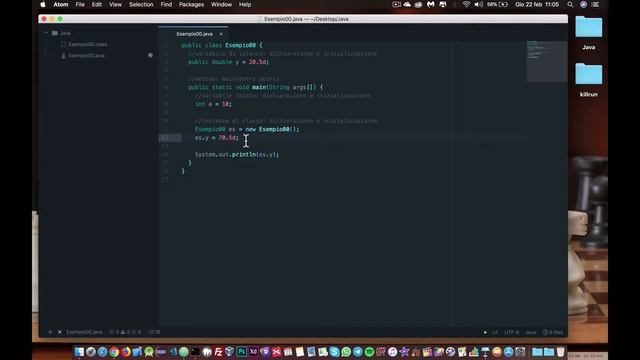Click 'public double y = 20.5d;' line
This screenshot has width=640, height=360.
pos(228,62)
